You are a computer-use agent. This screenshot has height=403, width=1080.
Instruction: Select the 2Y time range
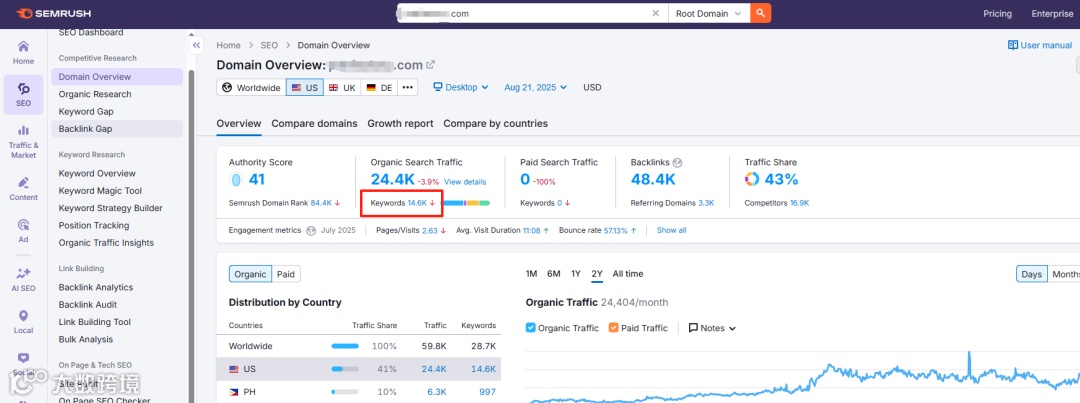click(597, 273)
